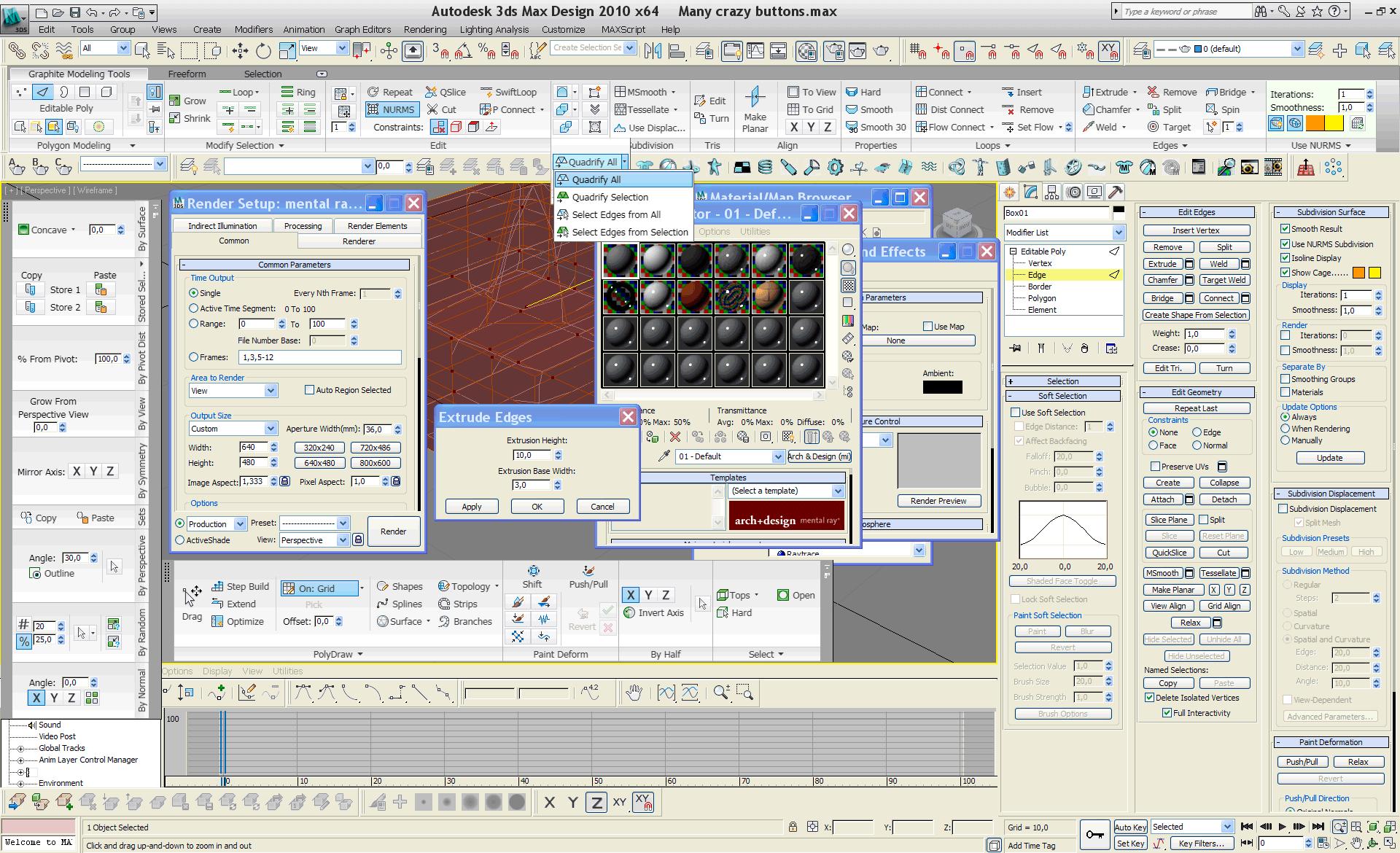Image resolution: width=1400 pixels, height=853 pixels.
Task: Enable Auto Region Selected checkbox
Action: [x=309, y=390]
